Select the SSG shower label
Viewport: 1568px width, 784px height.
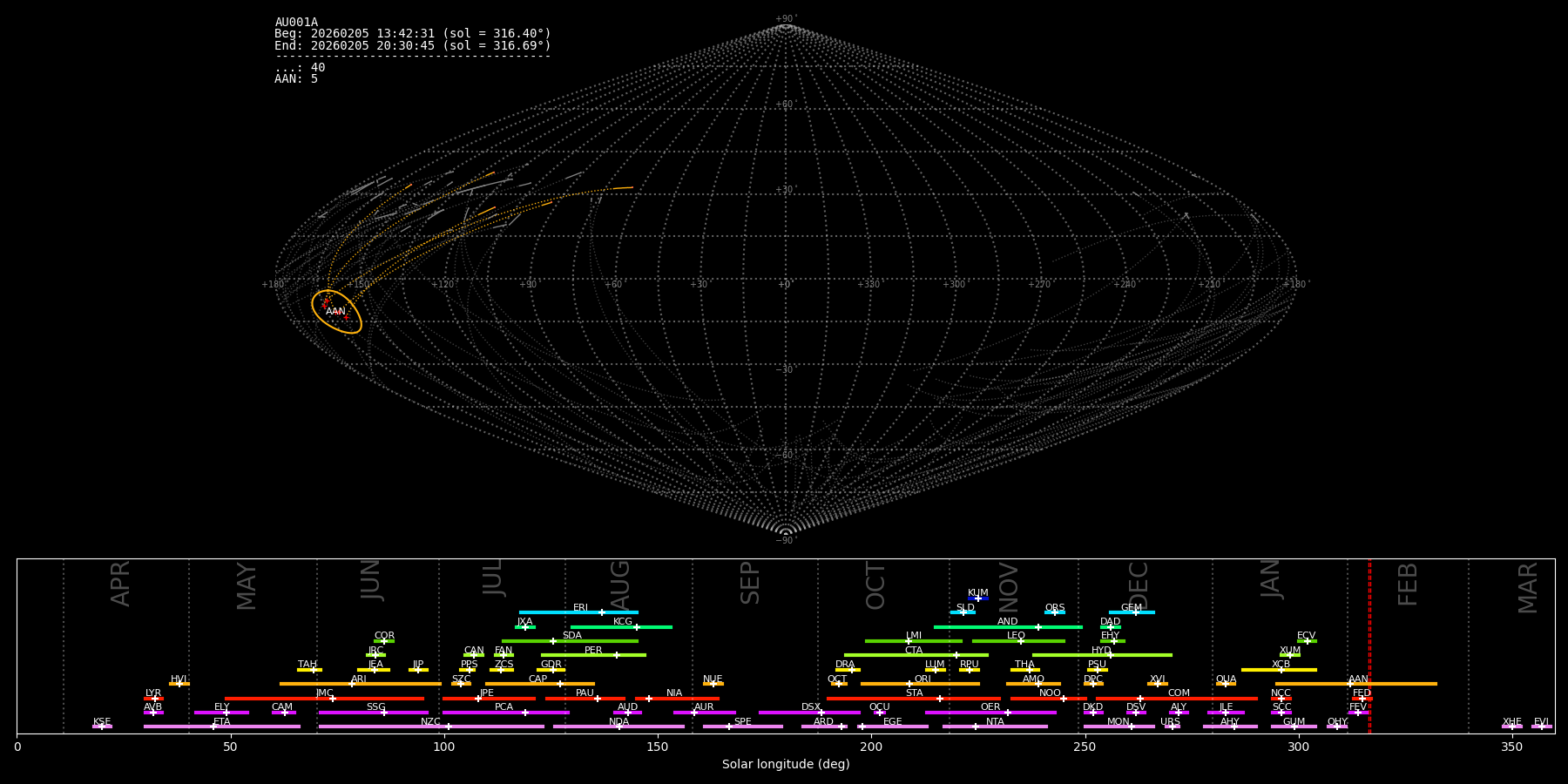click(x=375, y=707)
